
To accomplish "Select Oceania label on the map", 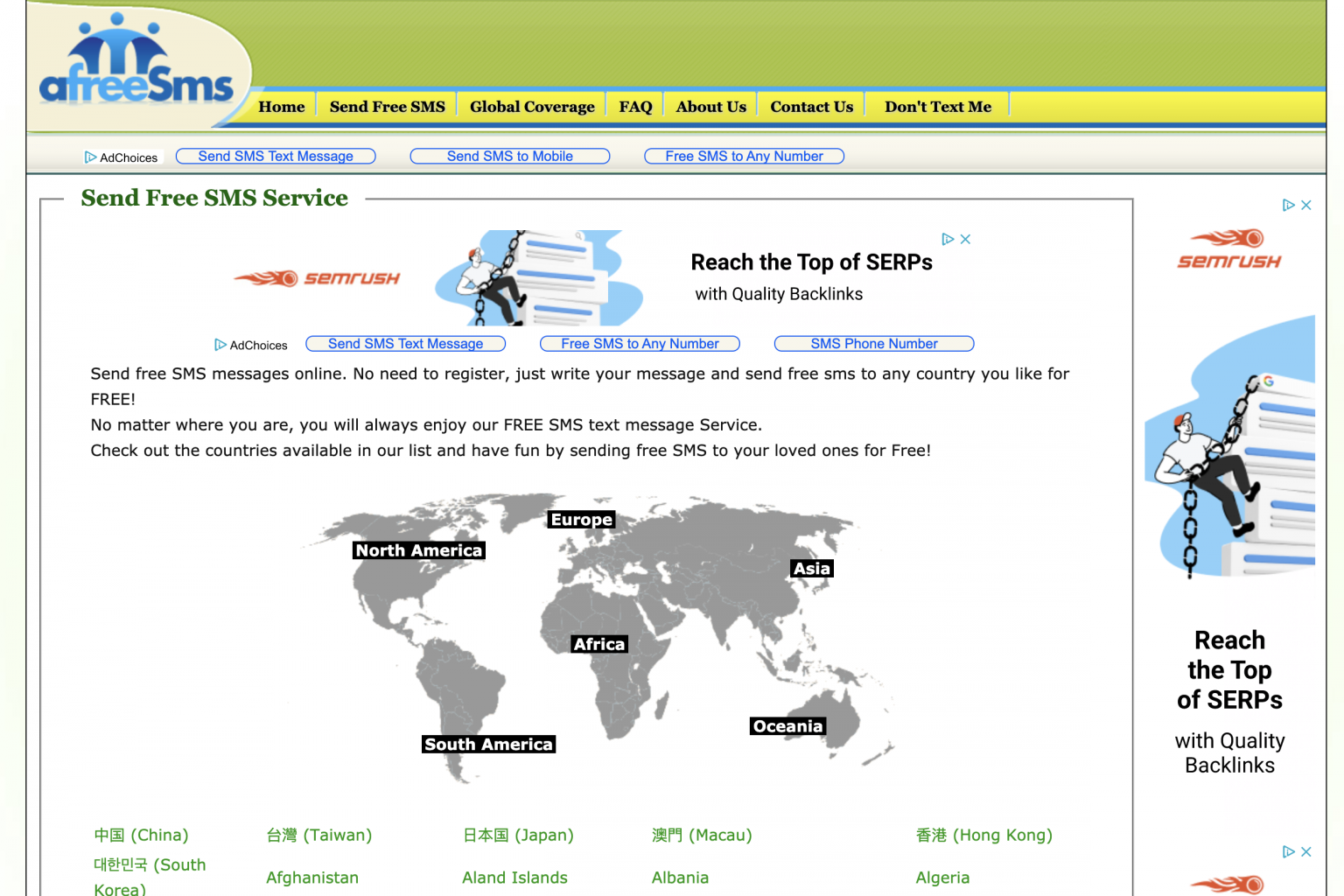I will (x=787, y=726).
